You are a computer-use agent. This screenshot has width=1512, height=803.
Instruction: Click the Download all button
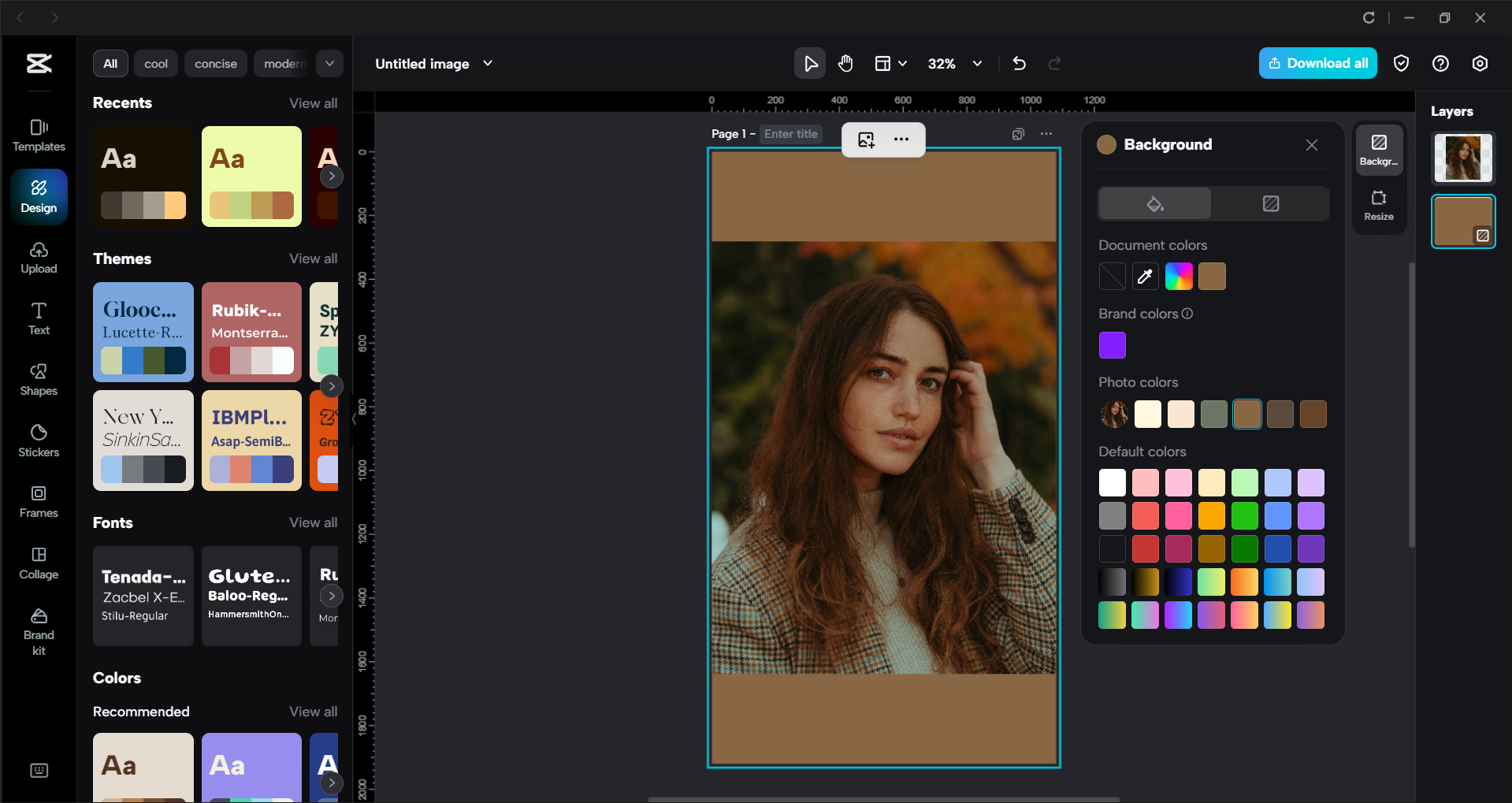(1317, 63)
